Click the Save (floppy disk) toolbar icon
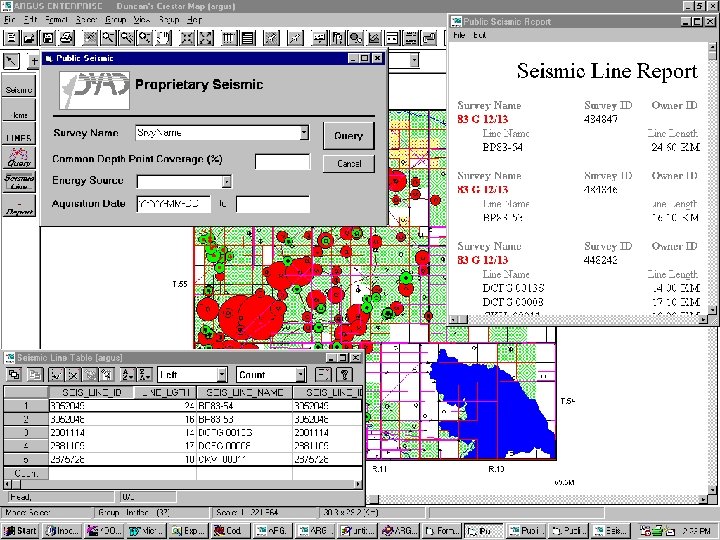 point(48,38)
